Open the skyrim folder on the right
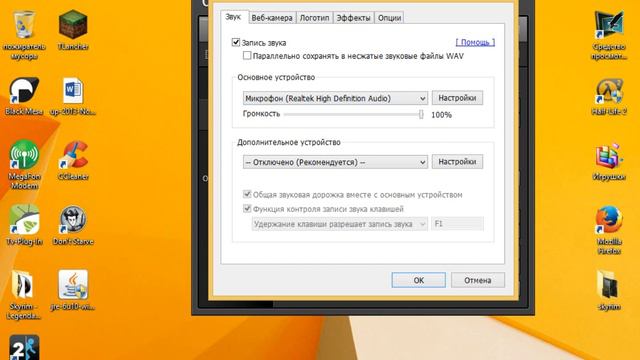The image size is (640, 360). [609, 290]
